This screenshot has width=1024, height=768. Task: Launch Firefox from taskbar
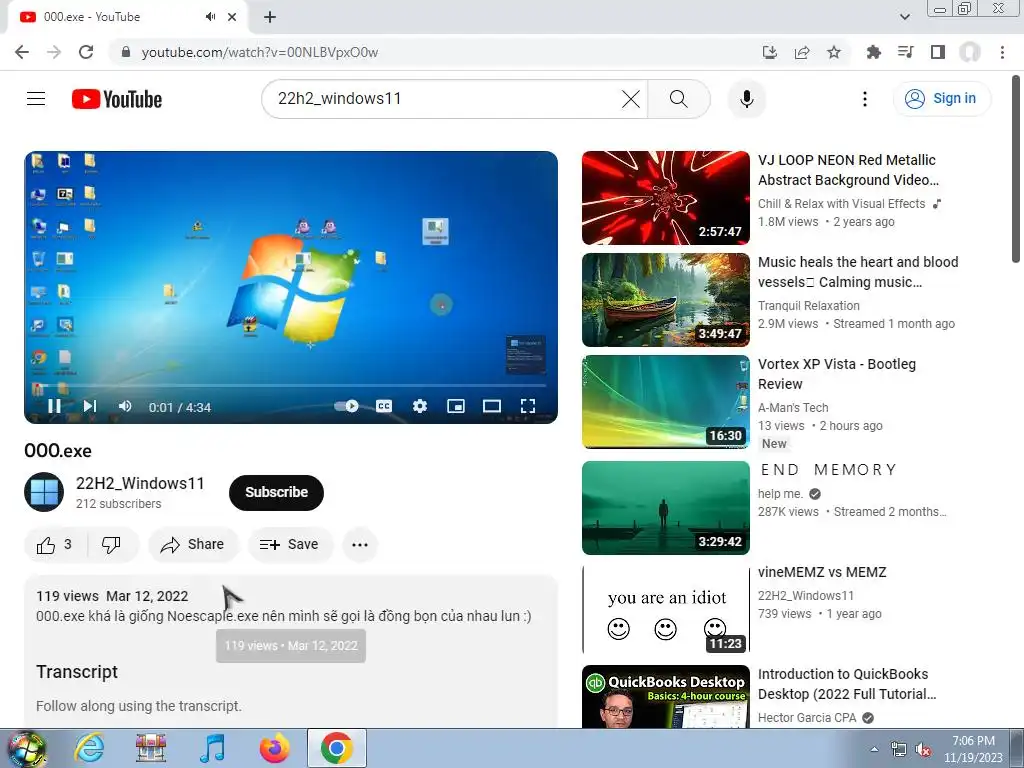[274, 748]
